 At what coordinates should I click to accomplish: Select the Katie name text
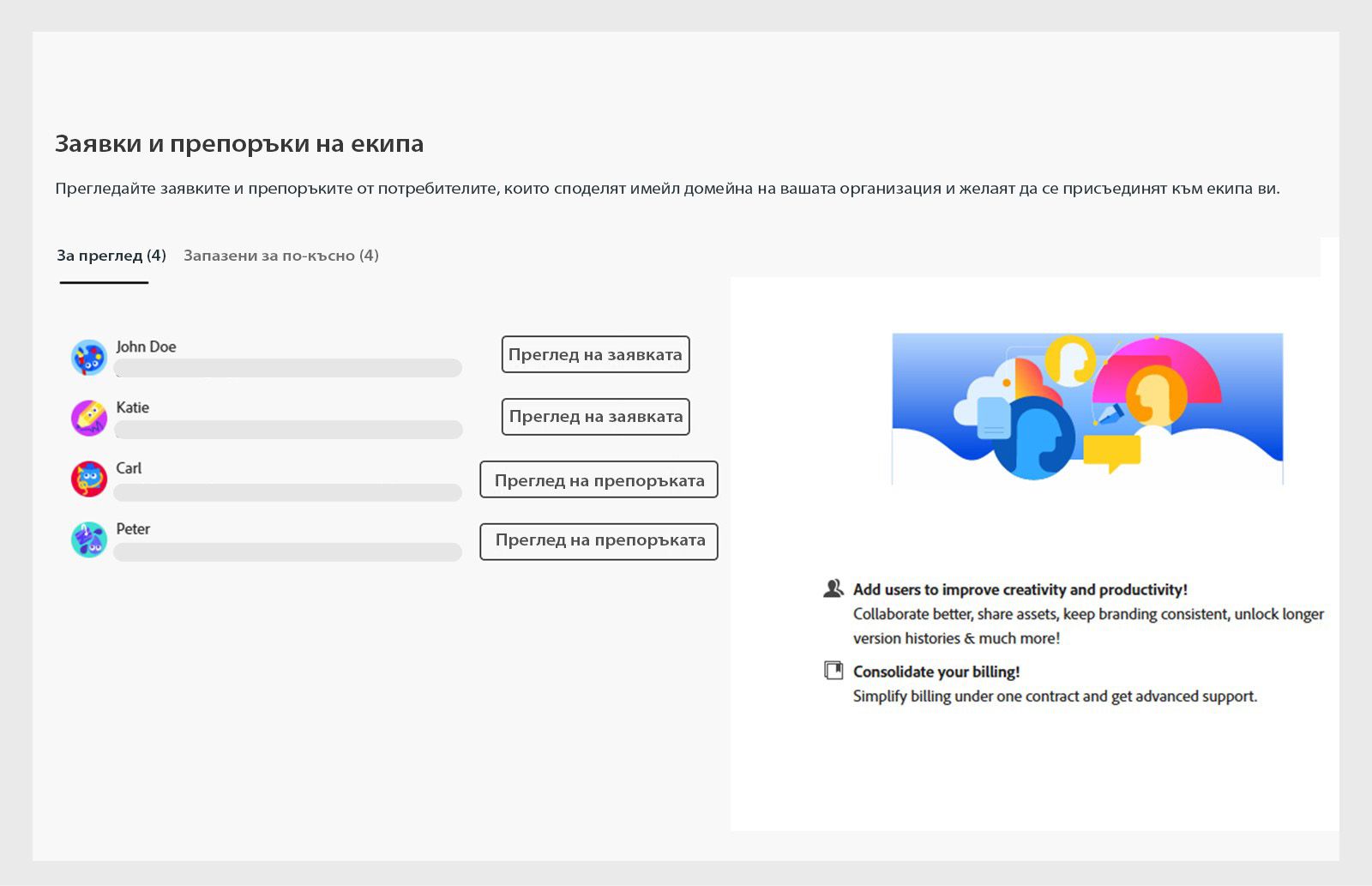pyautogui.click(x=133, y=407)
